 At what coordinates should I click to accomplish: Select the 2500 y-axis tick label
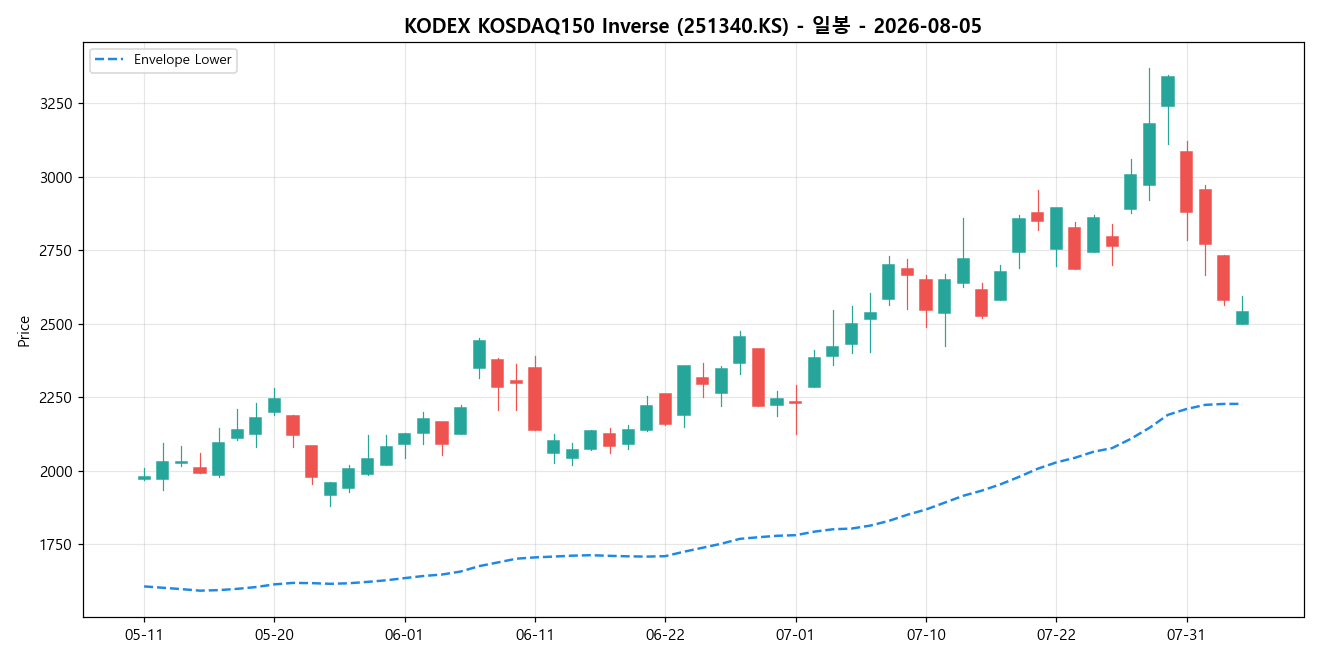tap(56, 324)
